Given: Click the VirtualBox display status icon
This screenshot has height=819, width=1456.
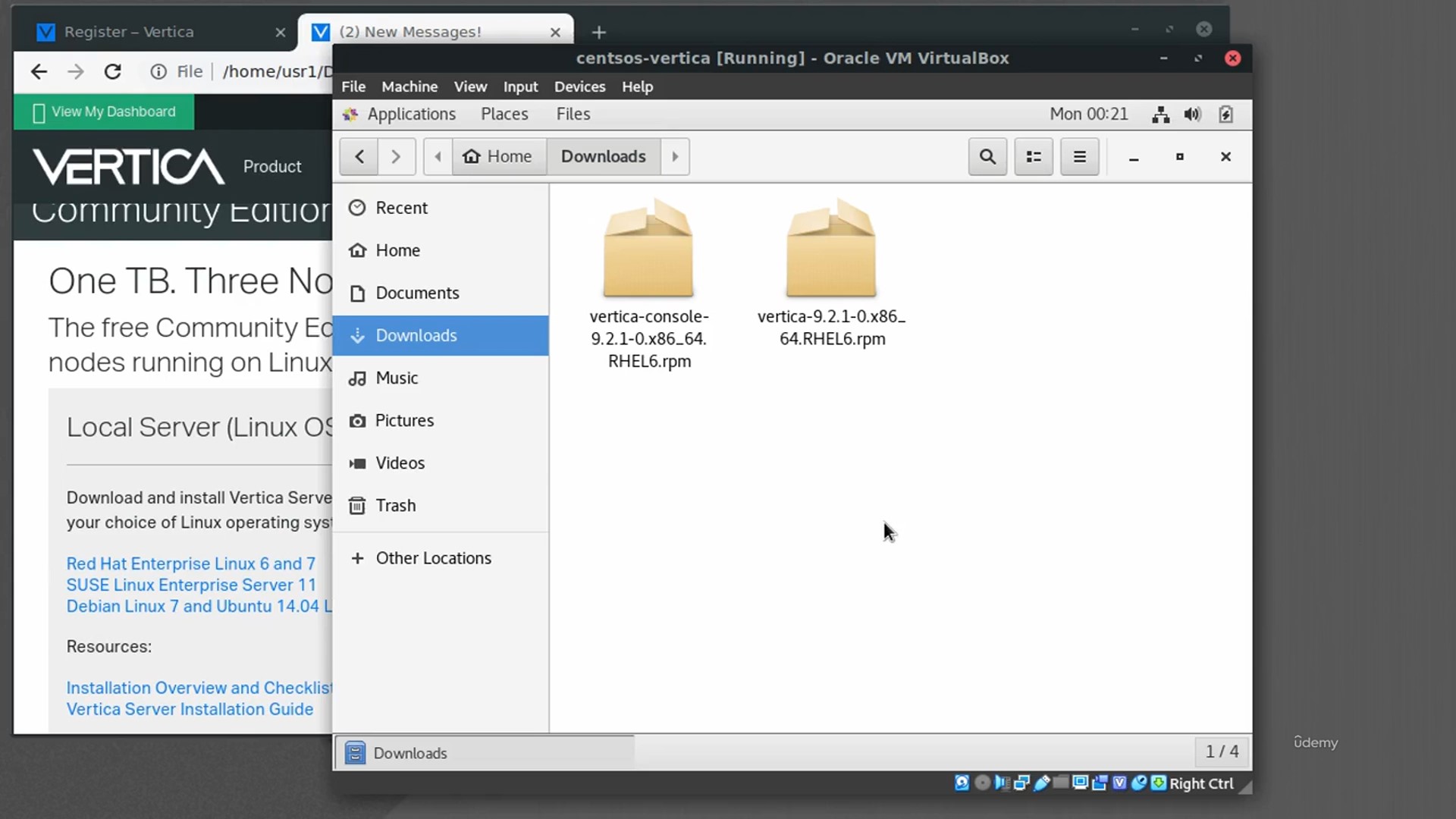Looking at the screenshot, I should pyautogui.click(x=1081, y=783).
